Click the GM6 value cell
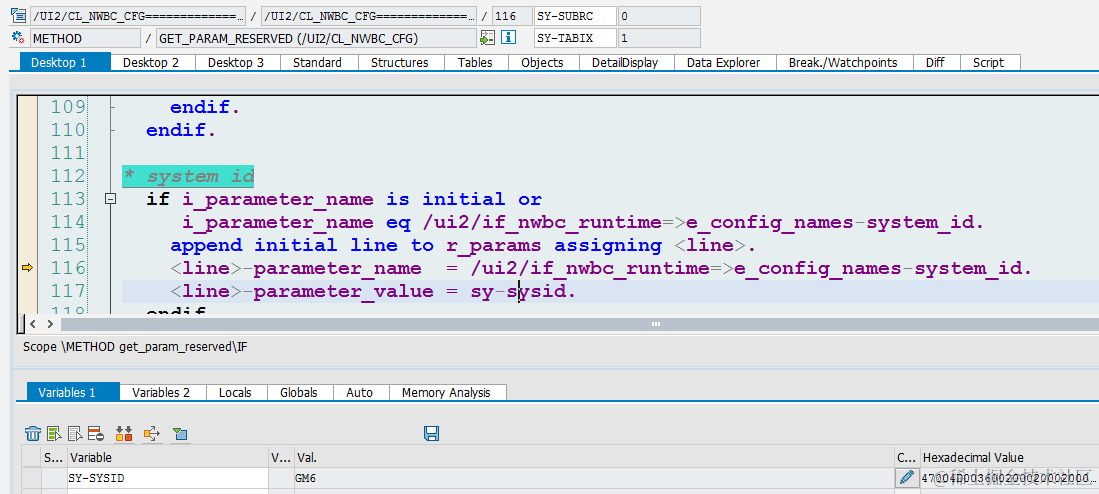This screenshot has height=494, width=1099. click(594, 479)
